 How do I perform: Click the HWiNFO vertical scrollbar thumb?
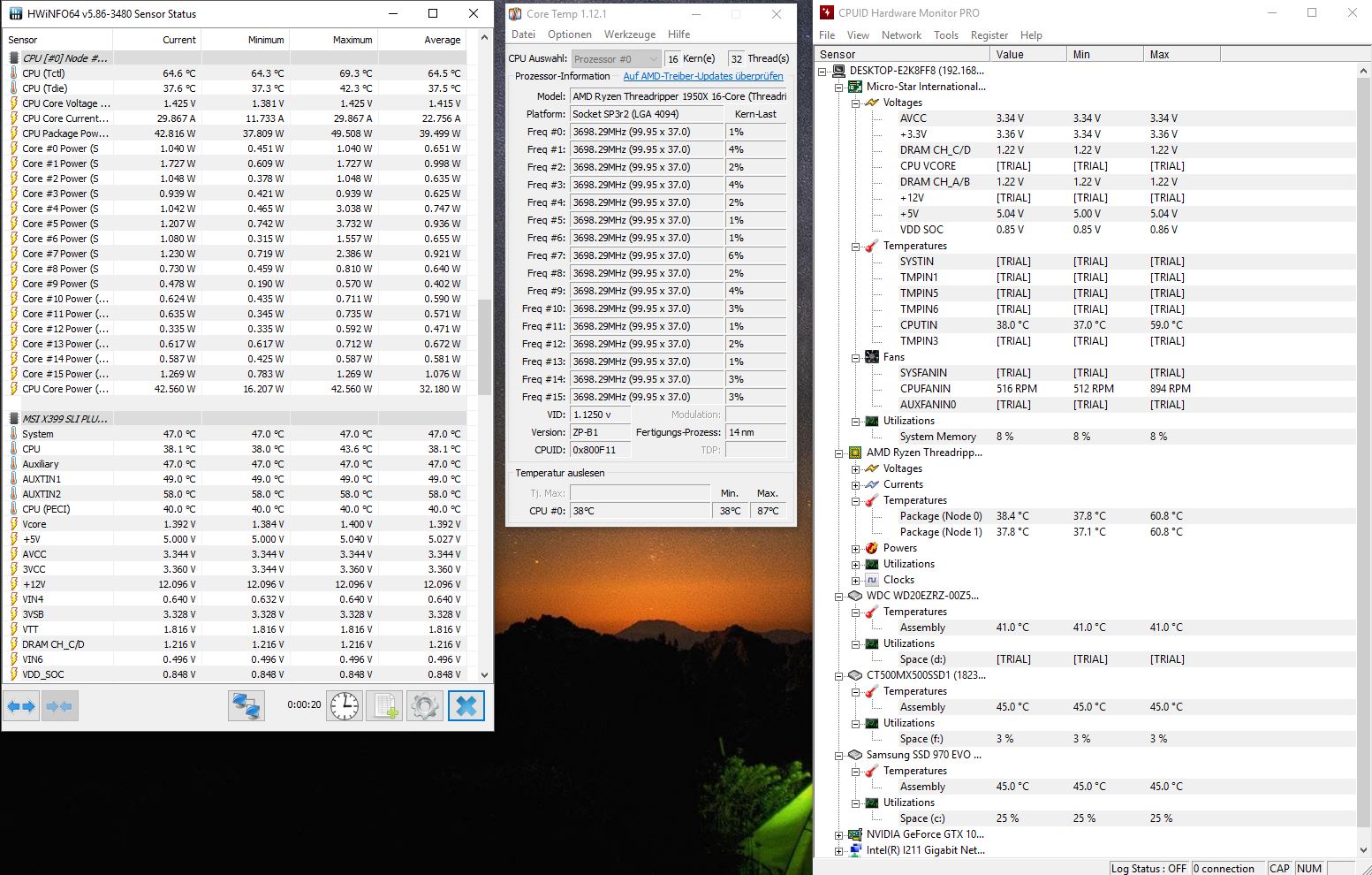(484, 347)
